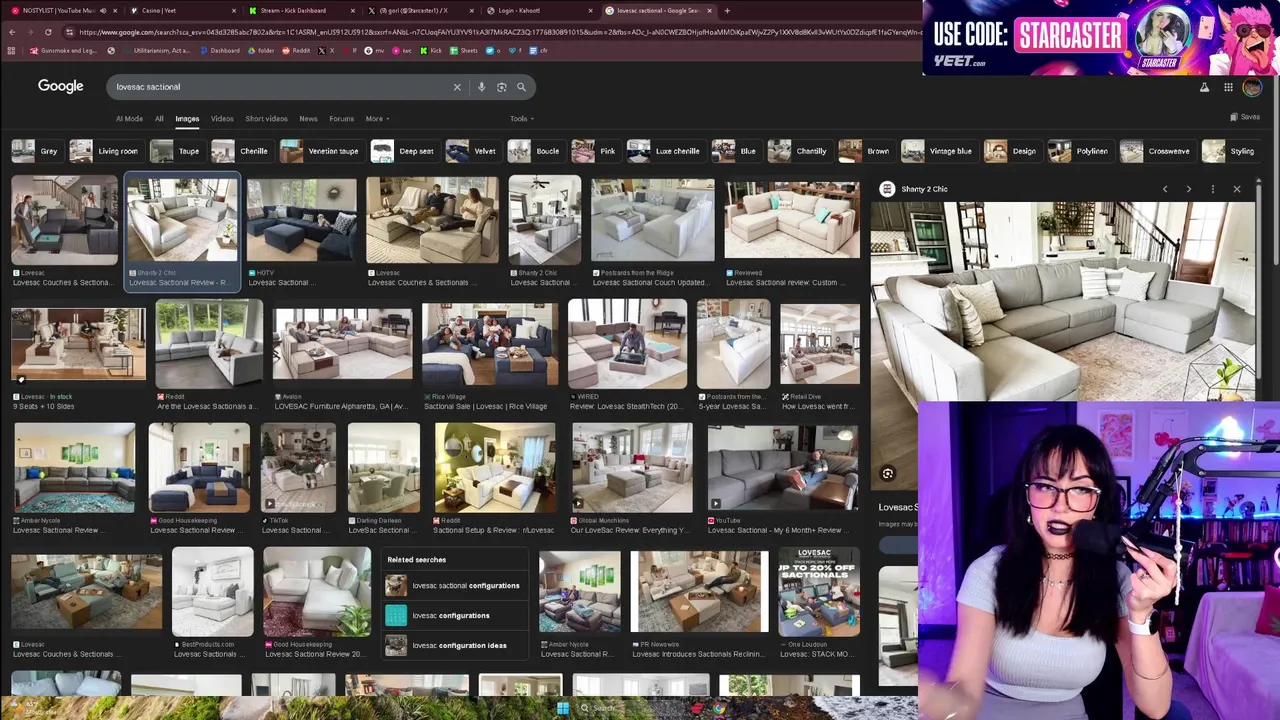The image size is (1280, 720).
Task: Filter images by the Velvet chip
Action: click(472, 151)
